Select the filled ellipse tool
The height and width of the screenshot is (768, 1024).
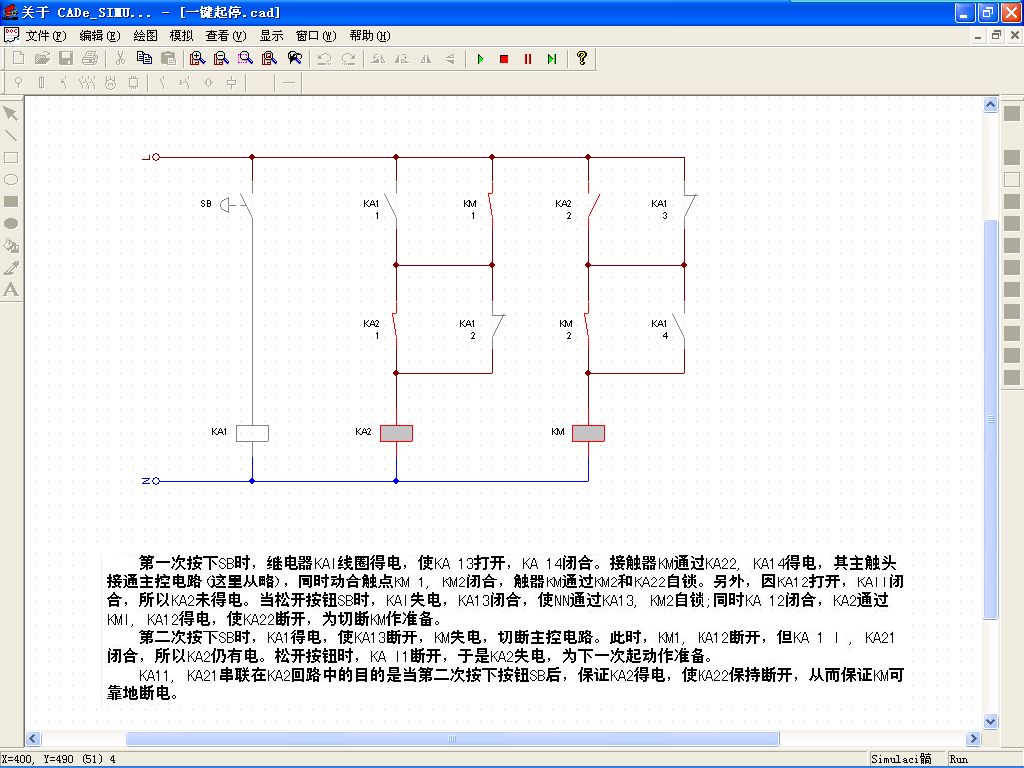click(x=10, y=223)
